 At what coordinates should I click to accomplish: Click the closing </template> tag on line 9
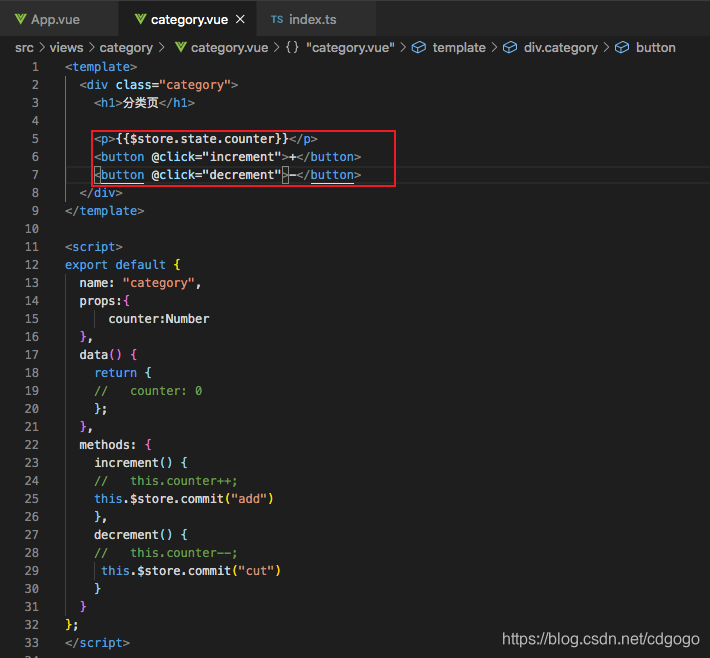coord(104,211)
